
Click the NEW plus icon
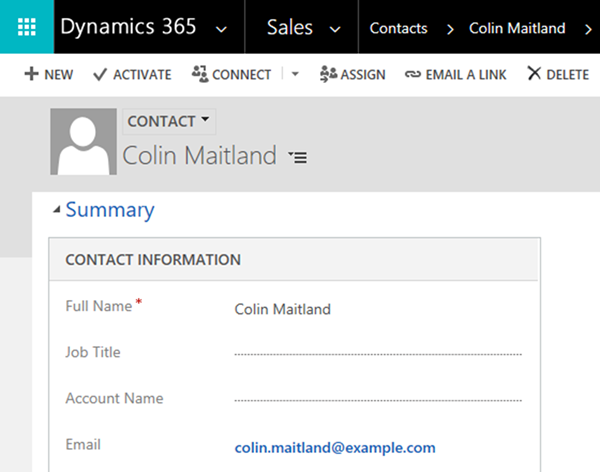[x=32, y=75]
